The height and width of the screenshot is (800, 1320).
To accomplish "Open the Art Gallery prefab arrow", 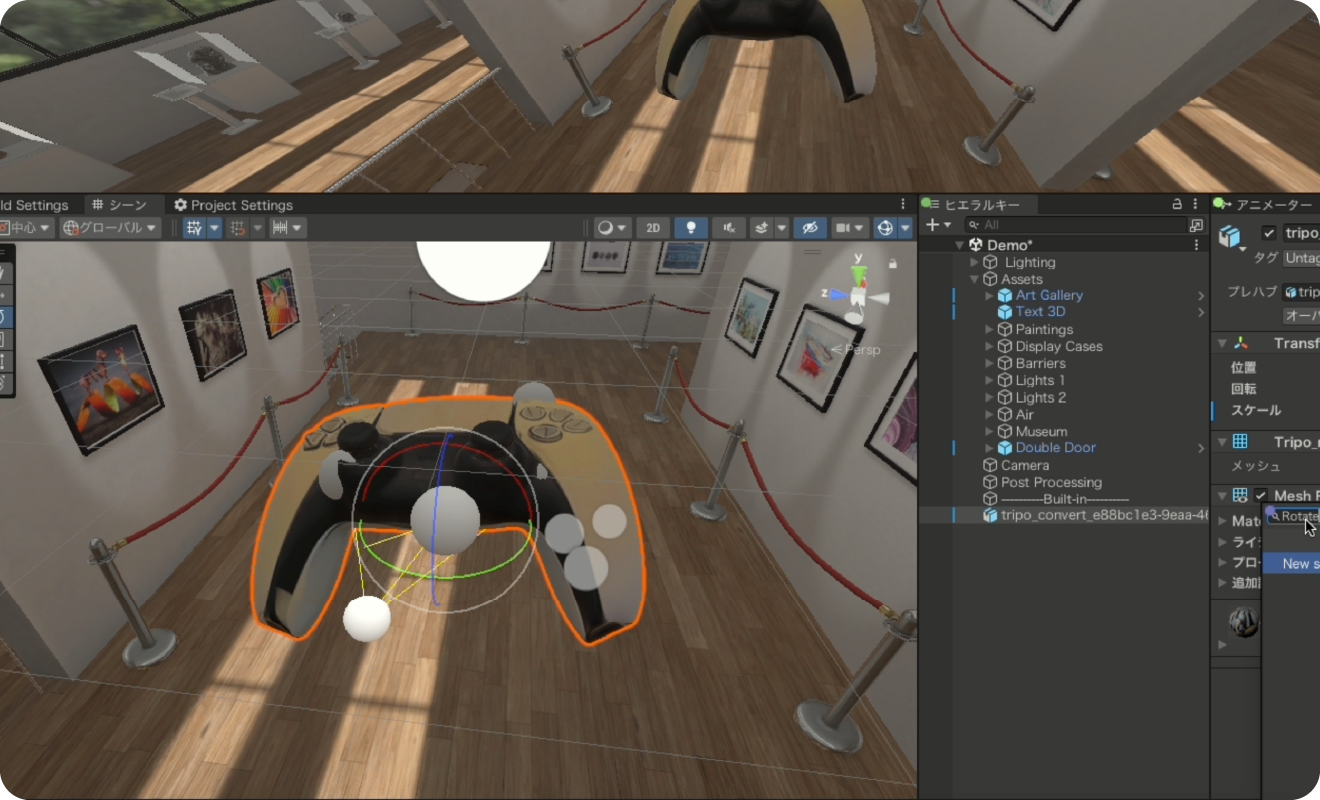I will click(x=1201, y=295).
